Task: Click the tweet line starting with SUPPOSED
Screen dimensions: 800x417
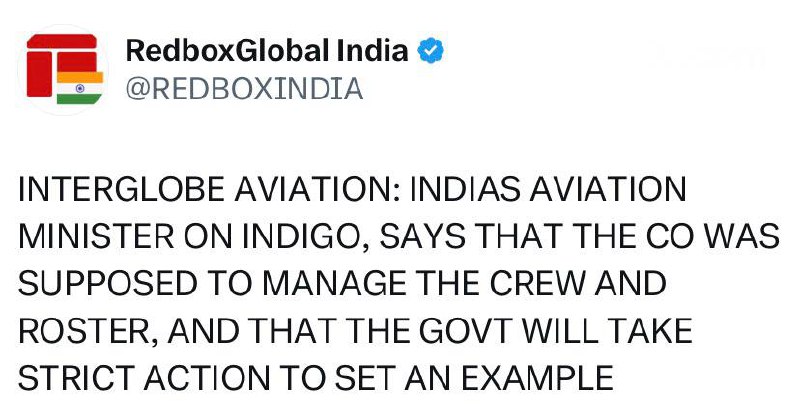Action: pos(342,284)
